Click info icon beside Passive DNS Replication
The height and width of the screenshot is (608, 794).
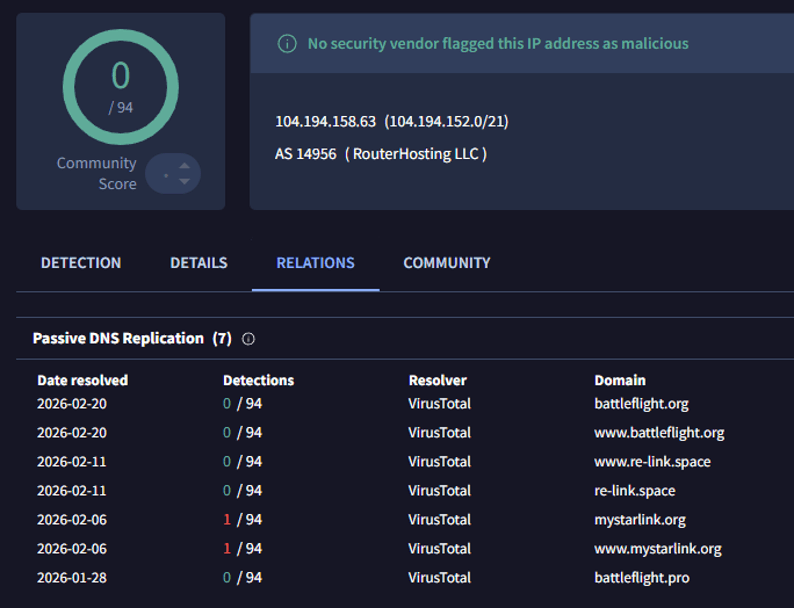click(248, 339)
